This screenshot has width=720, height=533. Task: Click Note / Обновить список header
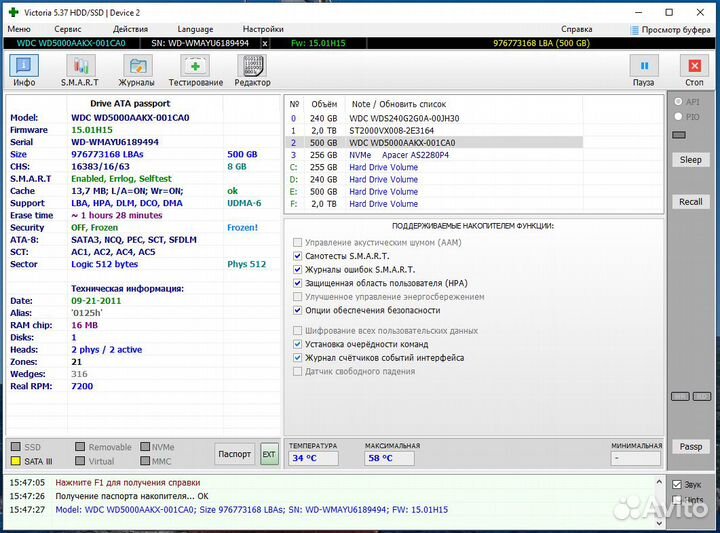399,104
